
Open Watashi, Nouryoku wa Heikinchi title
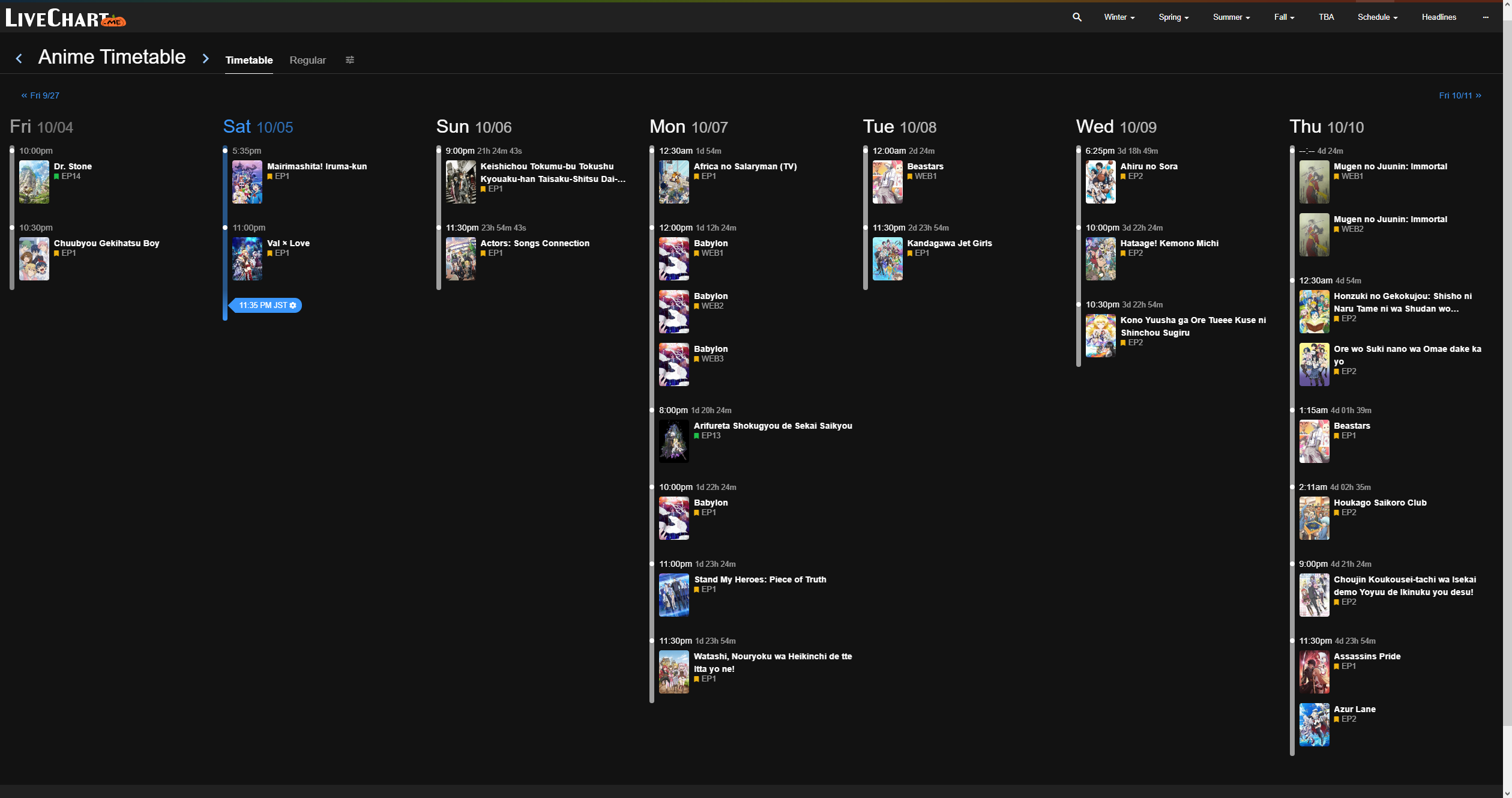point(773,663)
